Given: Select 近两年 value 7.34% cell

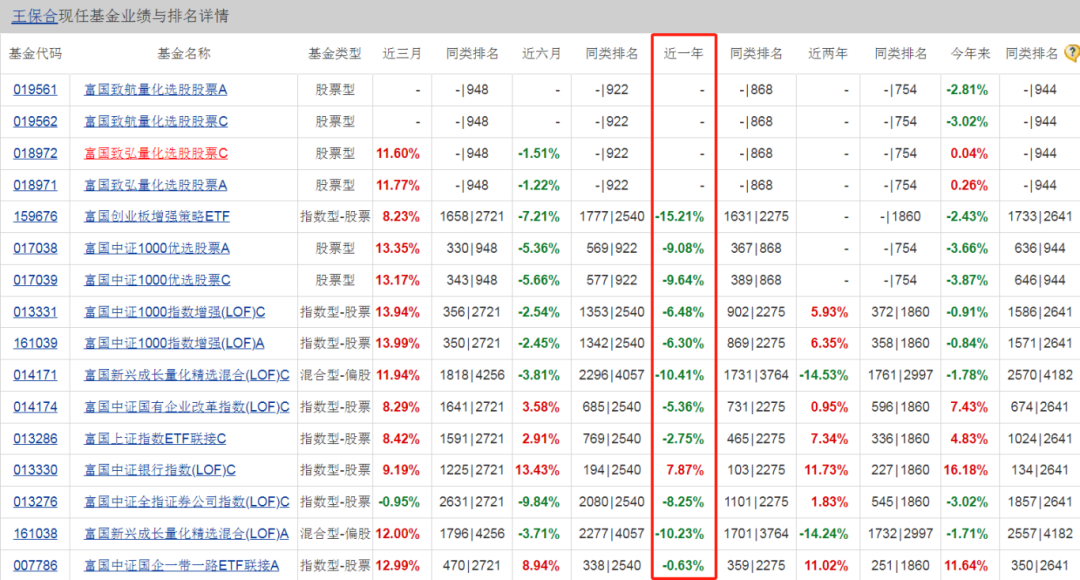Looking at the screenshot, I should coord(828,438).
